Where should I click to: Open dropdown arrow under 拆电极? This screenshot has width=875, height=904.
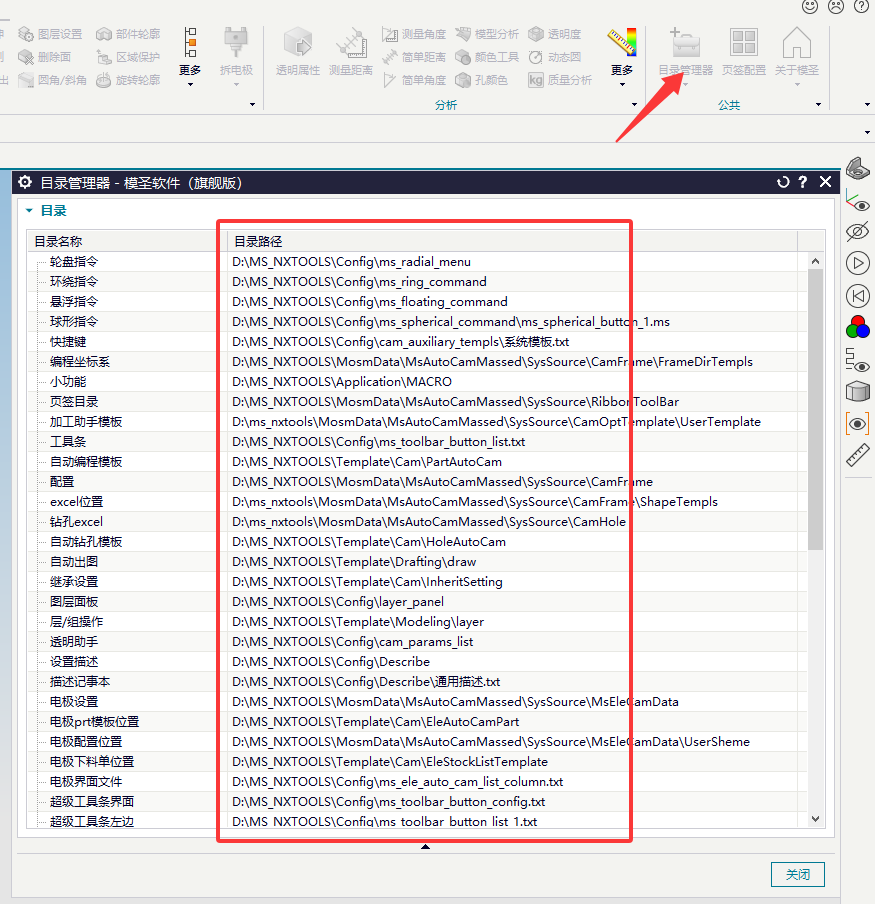point(236,84)
